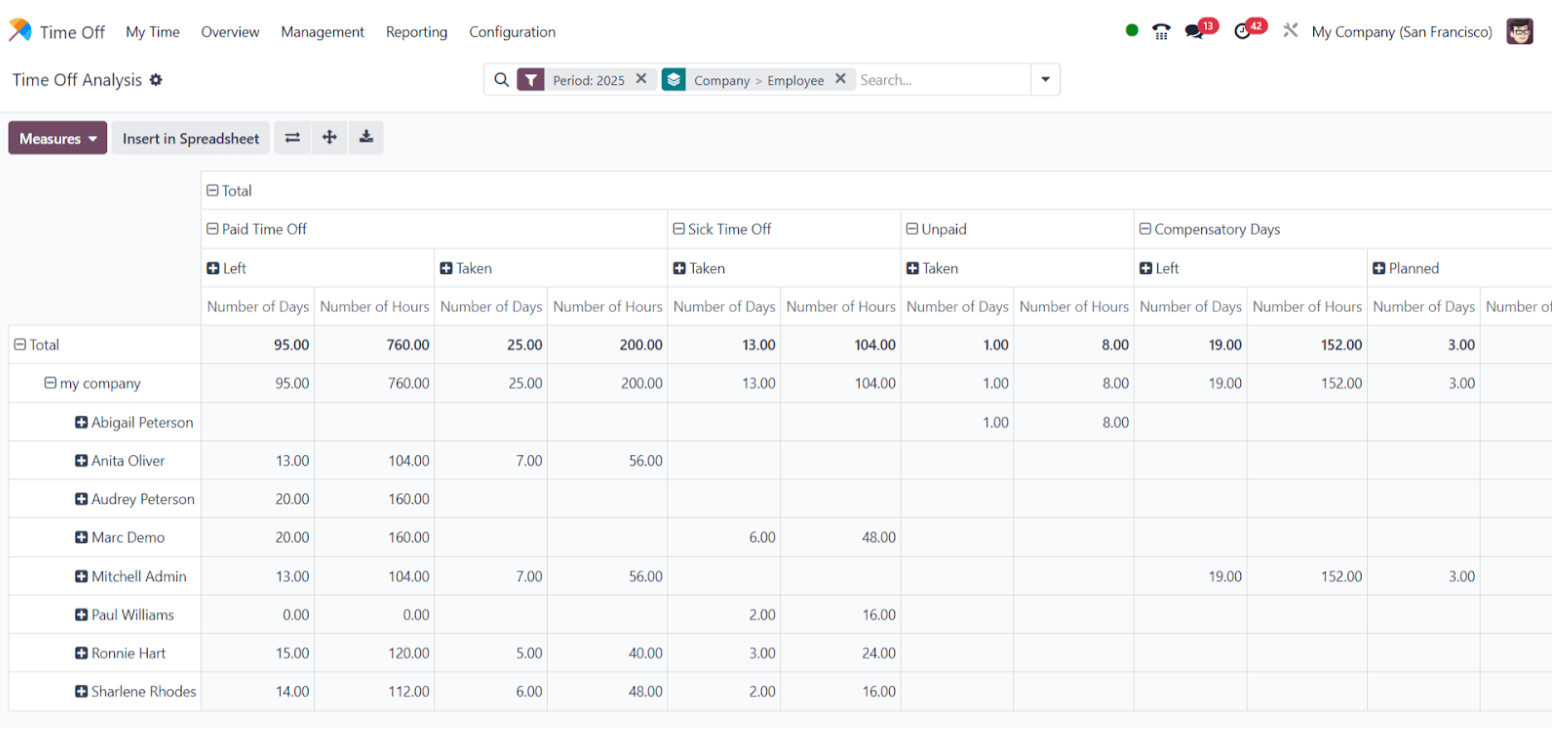
Task: Open the voip phone icon
Action: pos(1161,31)
